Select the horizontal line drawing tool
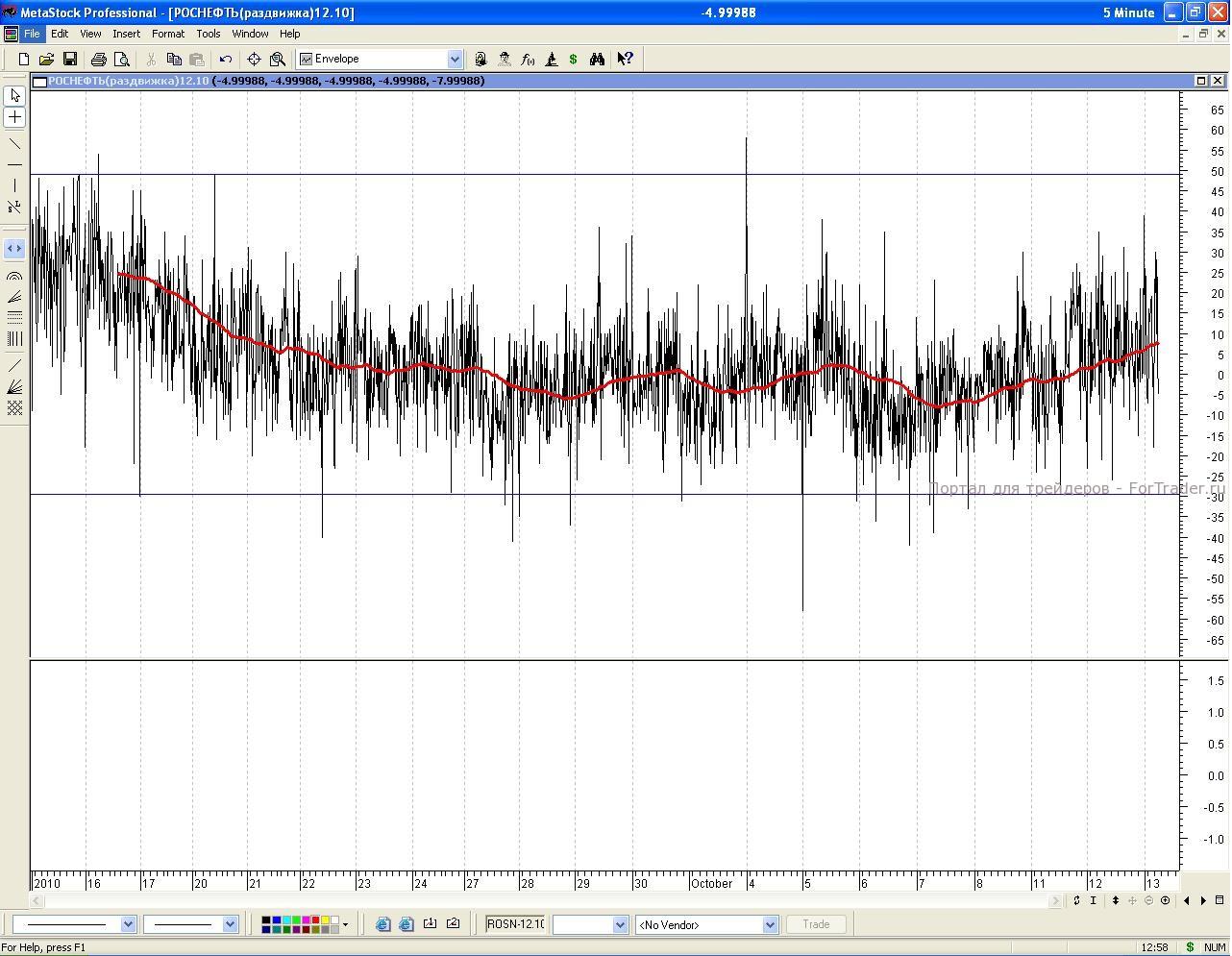The image size is (1232, 956). [14, 165]
